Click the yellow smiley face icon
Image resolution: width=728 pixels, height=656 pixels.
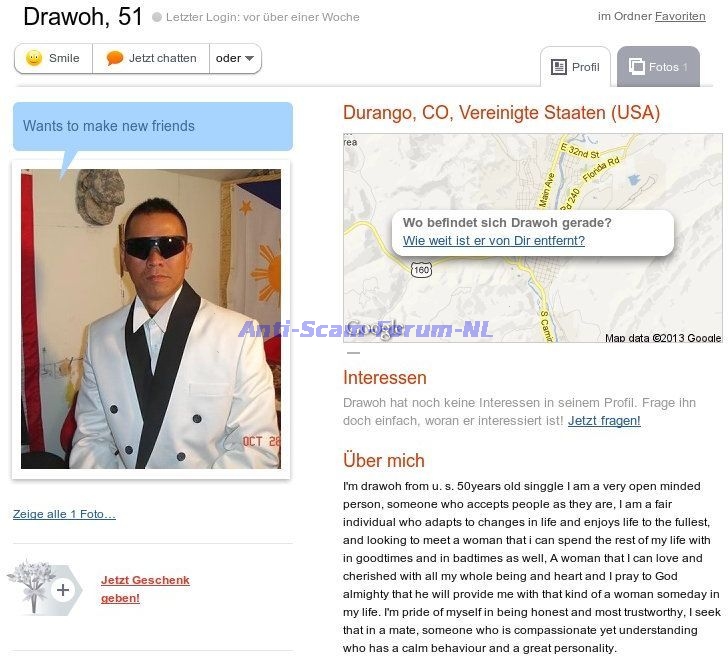coord(34,58)
